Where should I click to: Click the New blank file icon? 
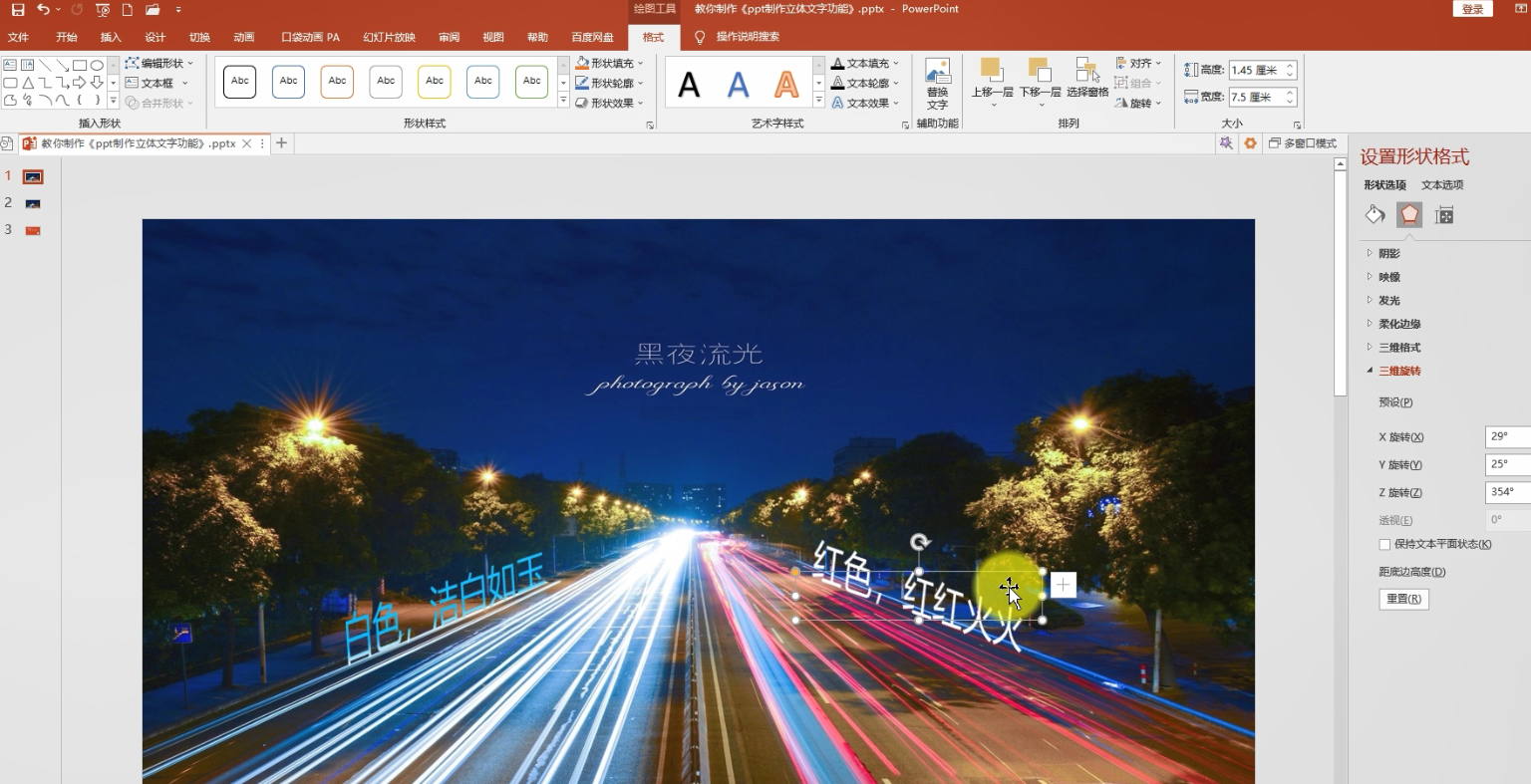(128, 9)
